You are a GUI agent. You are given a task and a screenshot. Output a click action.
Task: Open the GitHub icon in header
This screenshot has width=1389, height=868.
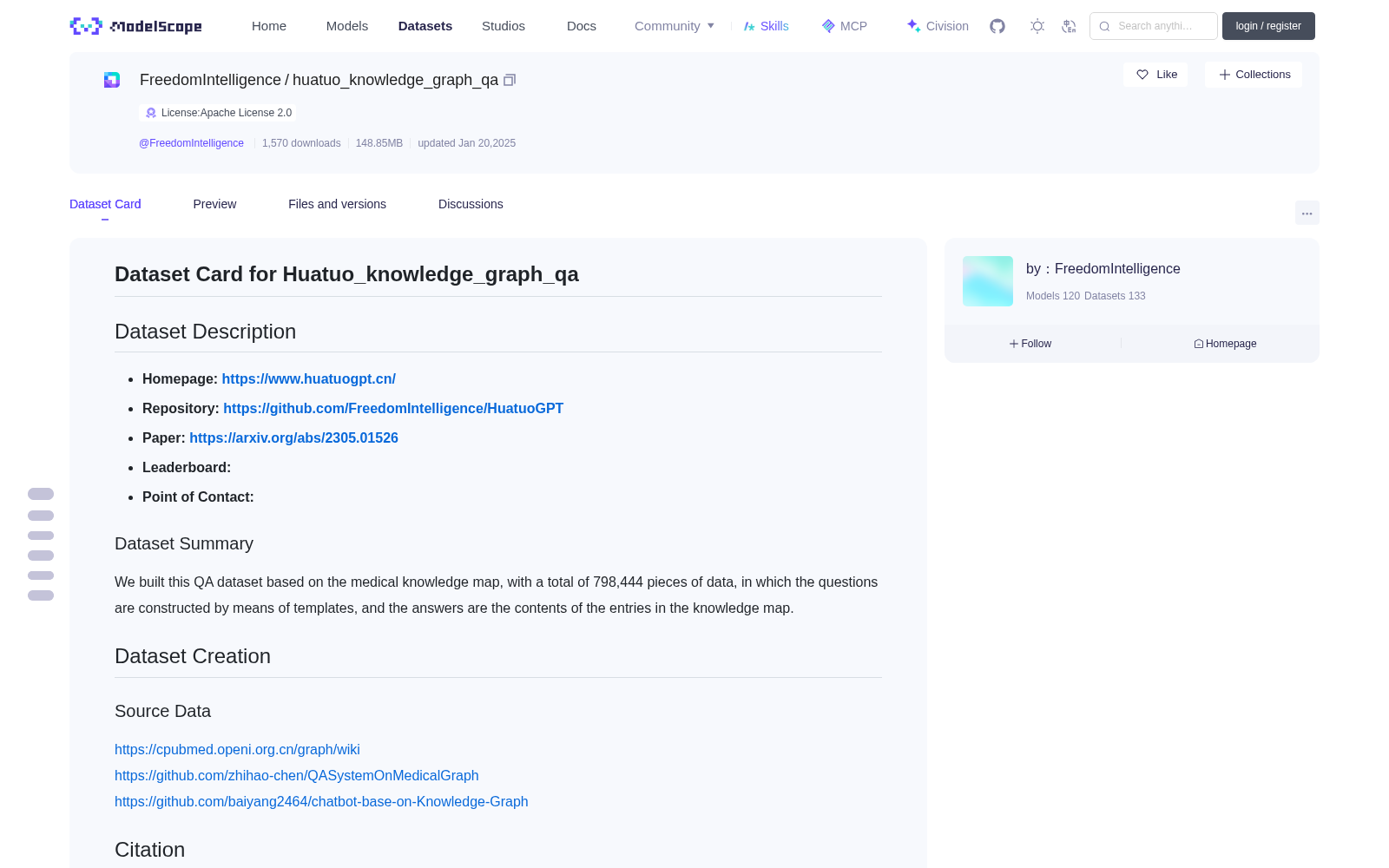997,26
